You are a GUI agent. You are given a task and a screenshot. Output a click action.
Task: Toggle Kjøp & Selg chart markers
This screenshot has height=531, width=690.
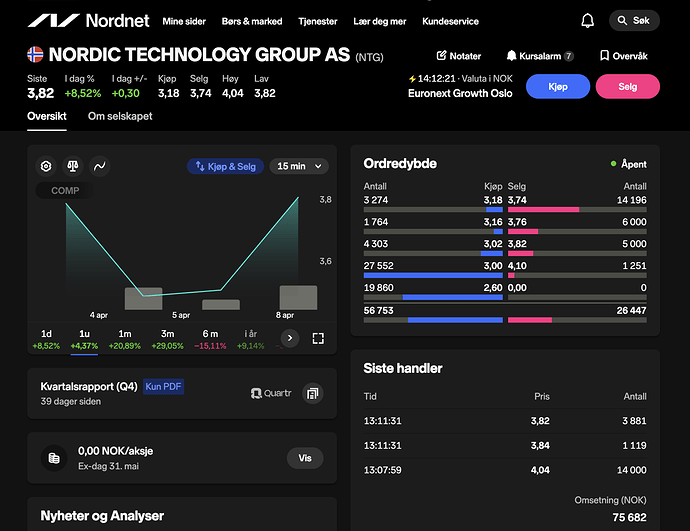pyautogui.click(x=225, y=166)
